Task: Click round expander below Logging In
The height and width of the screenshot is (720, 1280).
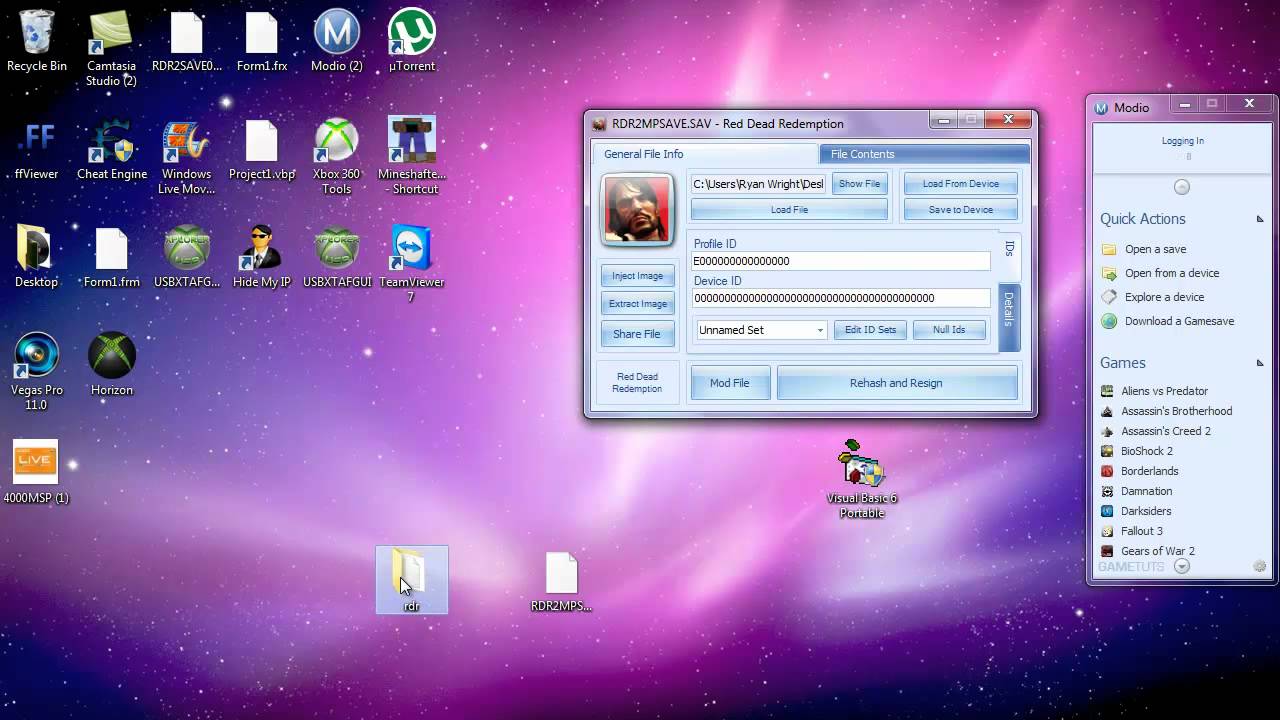Action: 1182,187
